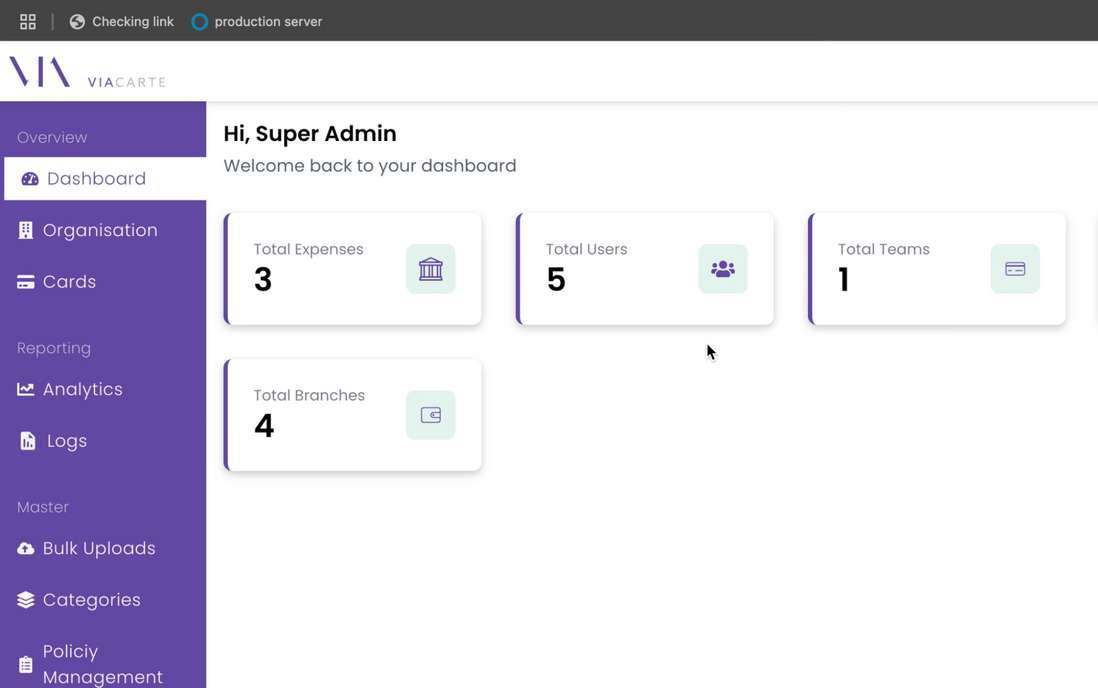This screenshot has height=688, width=1098.
Task: Open the Dashboard menu item
Action: pos(96,179)
